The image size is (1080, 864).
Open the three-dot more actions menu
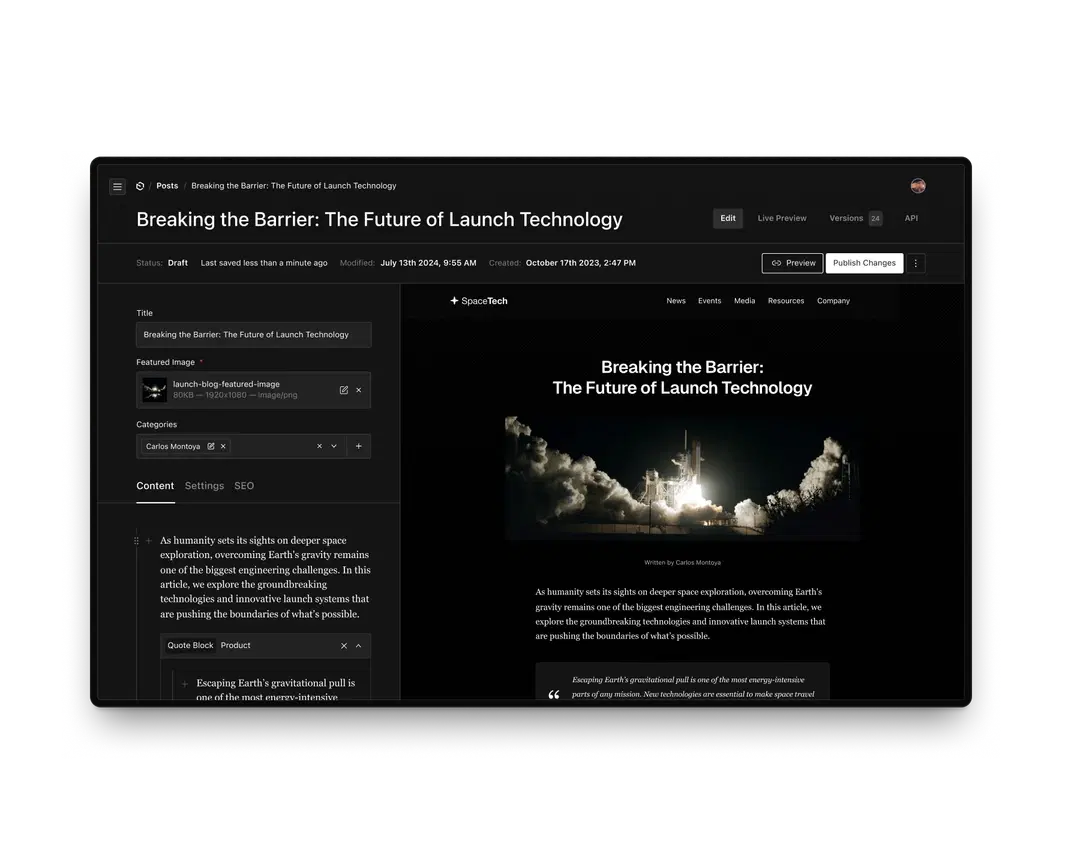(x=917, y=263)
